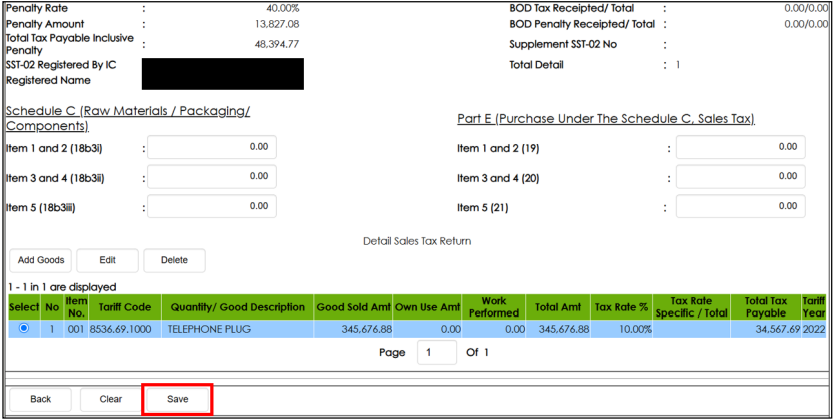Screen dimensions: 835x420
Task: Focus Schedule C Item 1 and 2 (18b3i) field
Action: pos(212,147)
